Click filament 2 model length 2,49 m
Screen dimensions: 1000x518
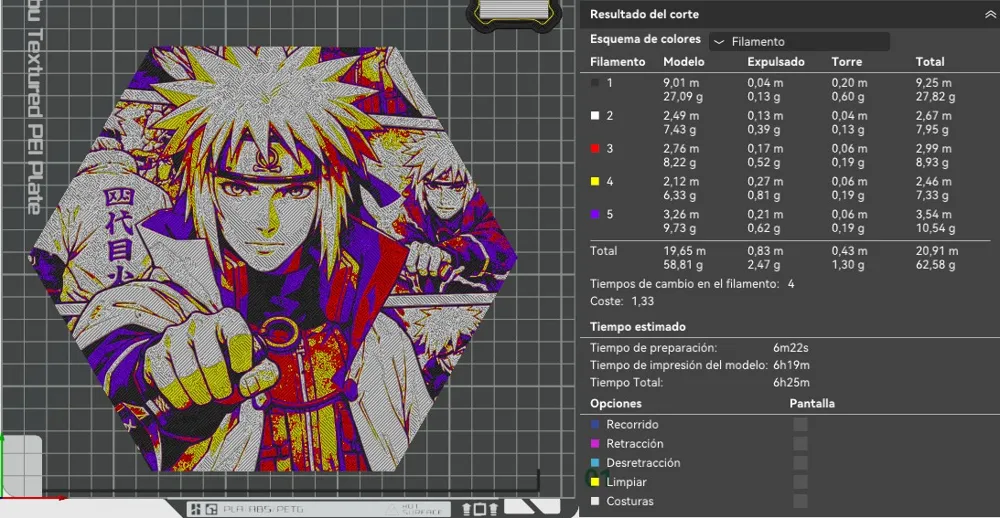681,116
